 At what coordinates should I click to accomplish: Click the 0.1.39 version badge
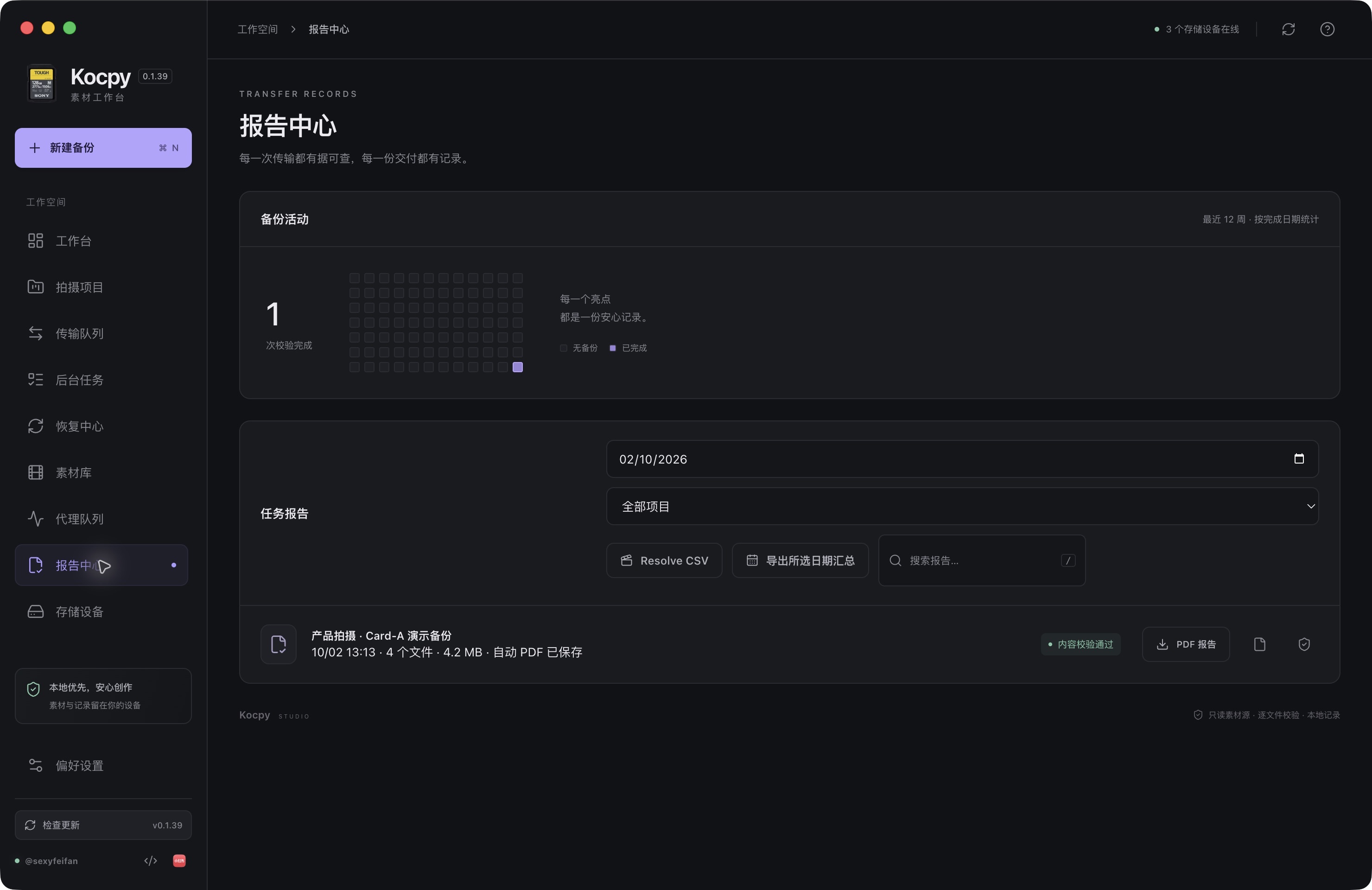point(155,76)
